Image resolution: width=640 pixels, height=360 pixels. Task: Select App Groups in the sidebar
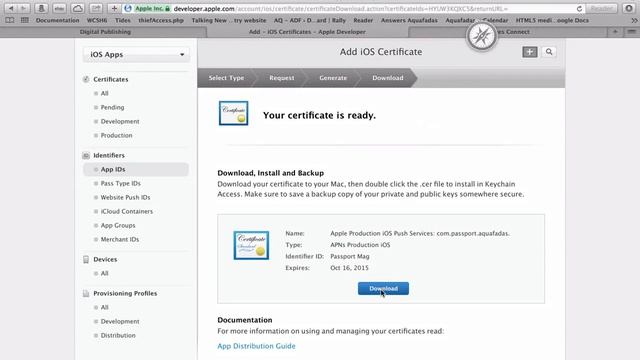pos(118,225)
